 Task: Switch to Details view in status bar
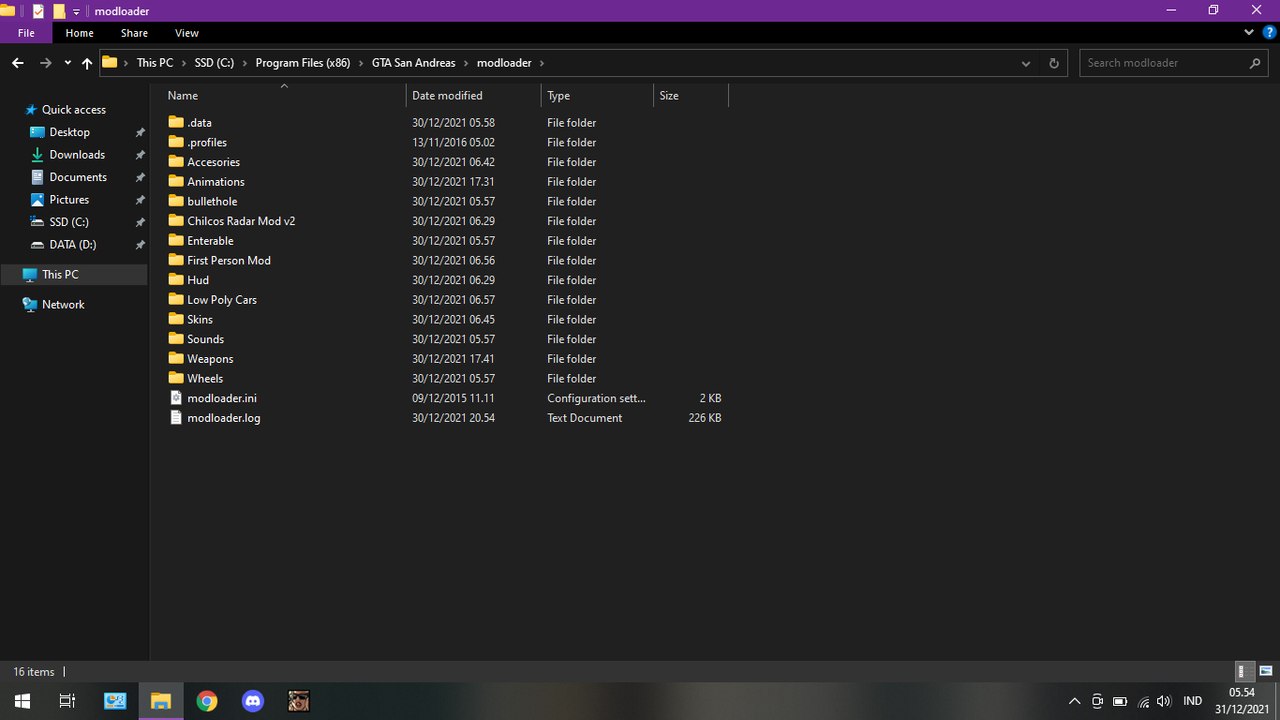[1244, 672]
